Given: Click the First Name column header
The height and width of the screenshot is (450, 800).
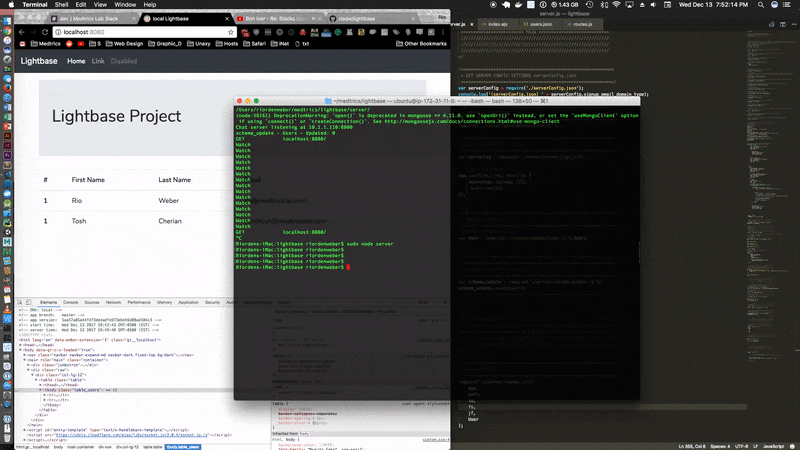Looking at the screenshot, I should (88, 180).
